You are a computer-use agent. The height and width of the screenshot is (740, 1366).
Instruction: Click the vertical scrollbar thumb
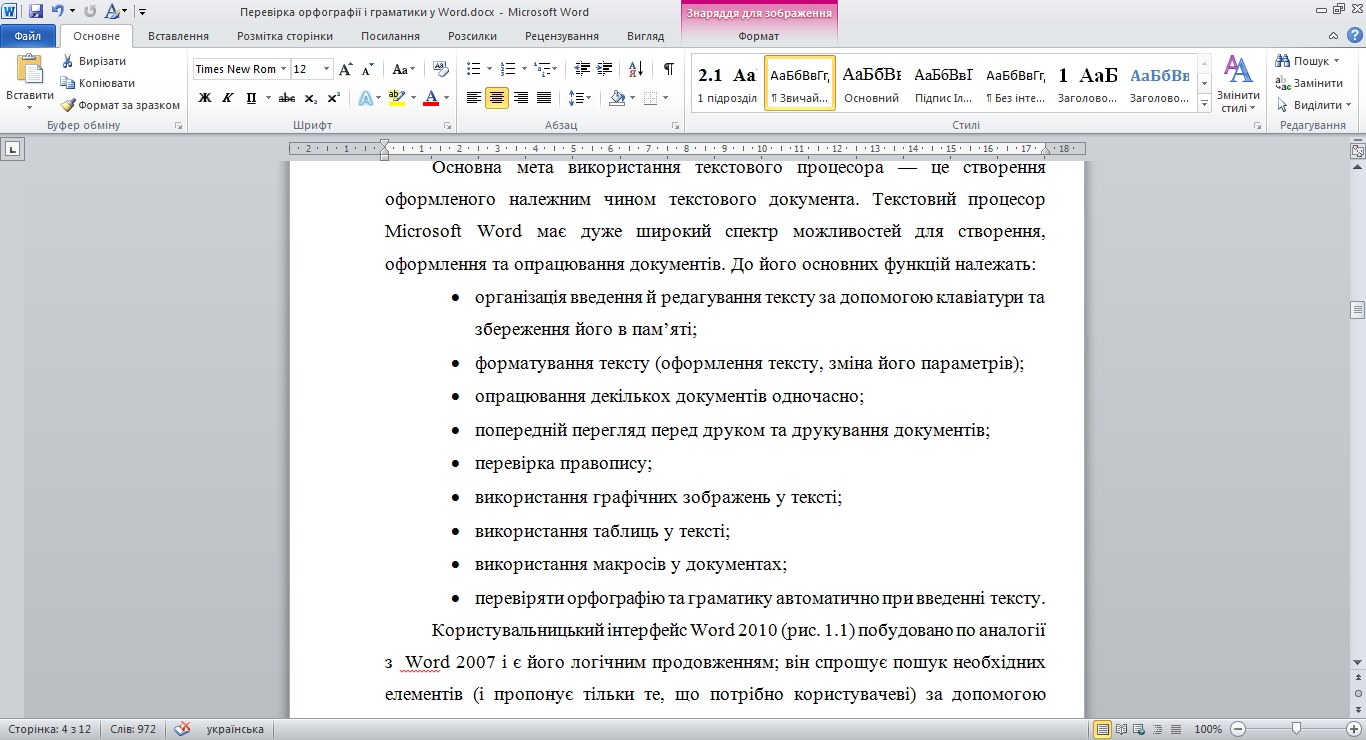click(1357, 310)
